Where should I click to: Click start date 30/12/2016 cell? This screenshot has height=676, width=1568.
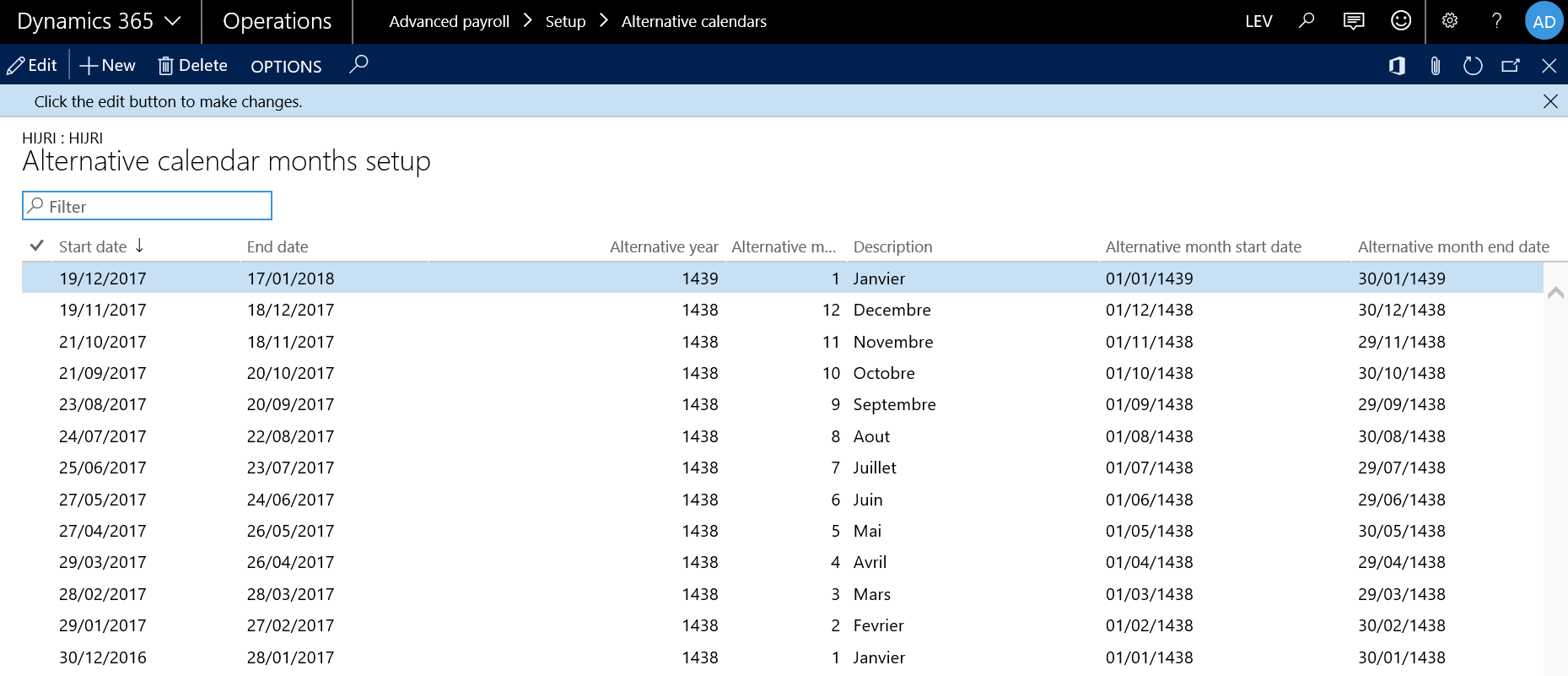click(x=103, y=657)
